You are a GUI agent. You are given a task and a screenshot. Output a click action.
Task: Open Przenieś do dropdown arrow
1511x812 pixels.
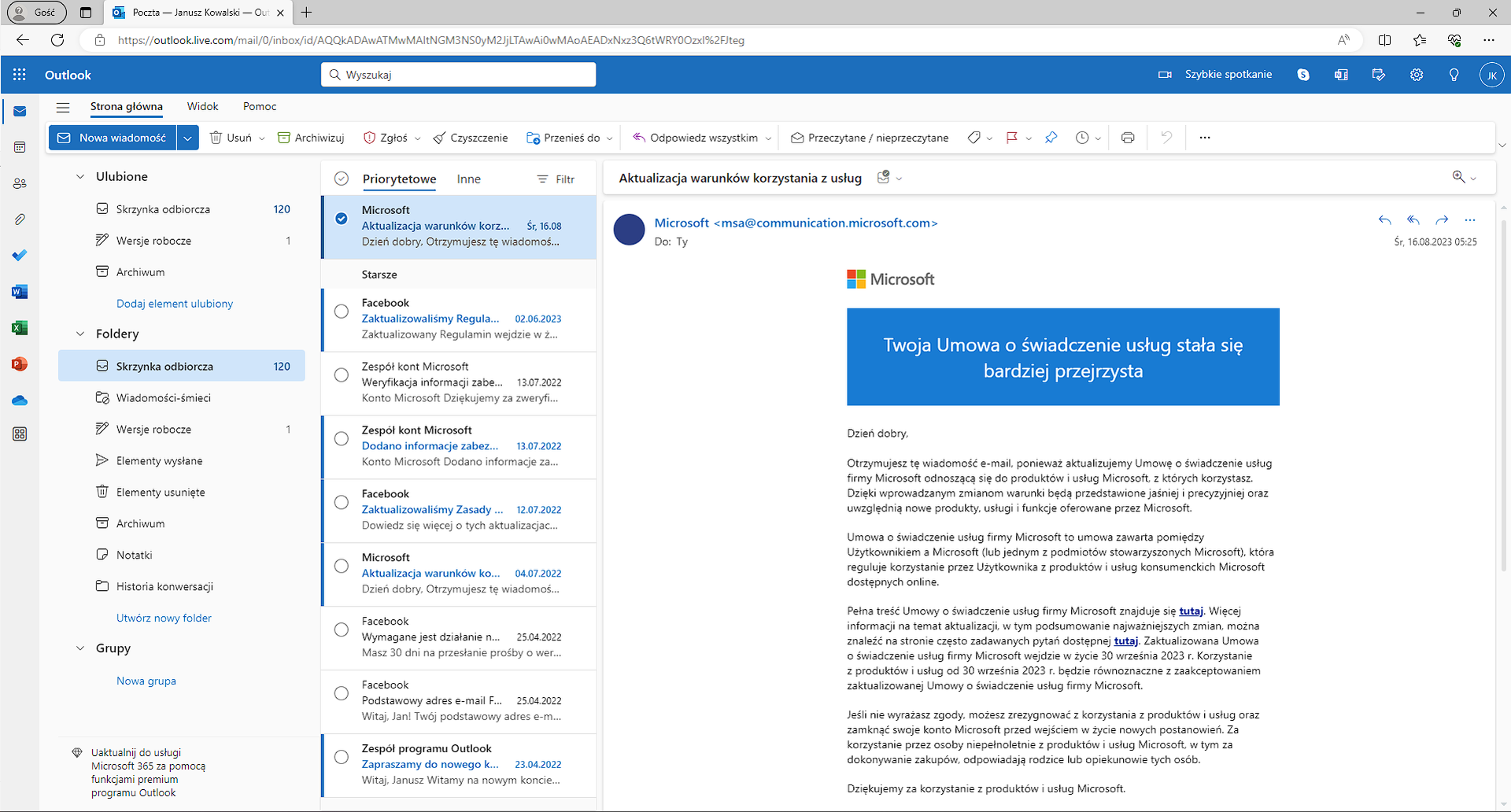click(x=610, y=138)
